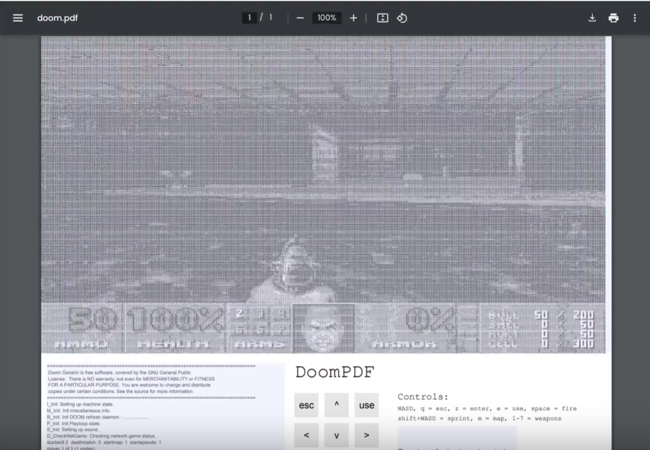Toggle fit to page icon

pyautogui.click(x=382, y=18)
